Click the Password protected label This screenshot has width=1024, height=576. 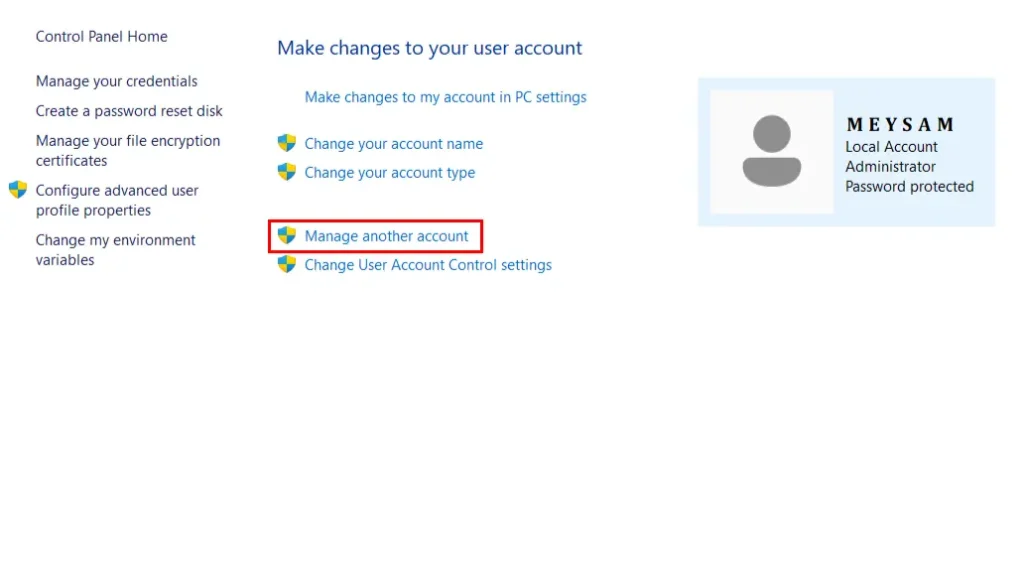[x=909, y=186]
